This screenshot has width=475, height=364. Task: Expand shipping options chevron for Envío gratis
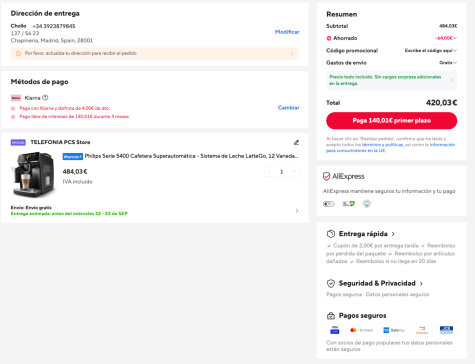click(297, 211)
